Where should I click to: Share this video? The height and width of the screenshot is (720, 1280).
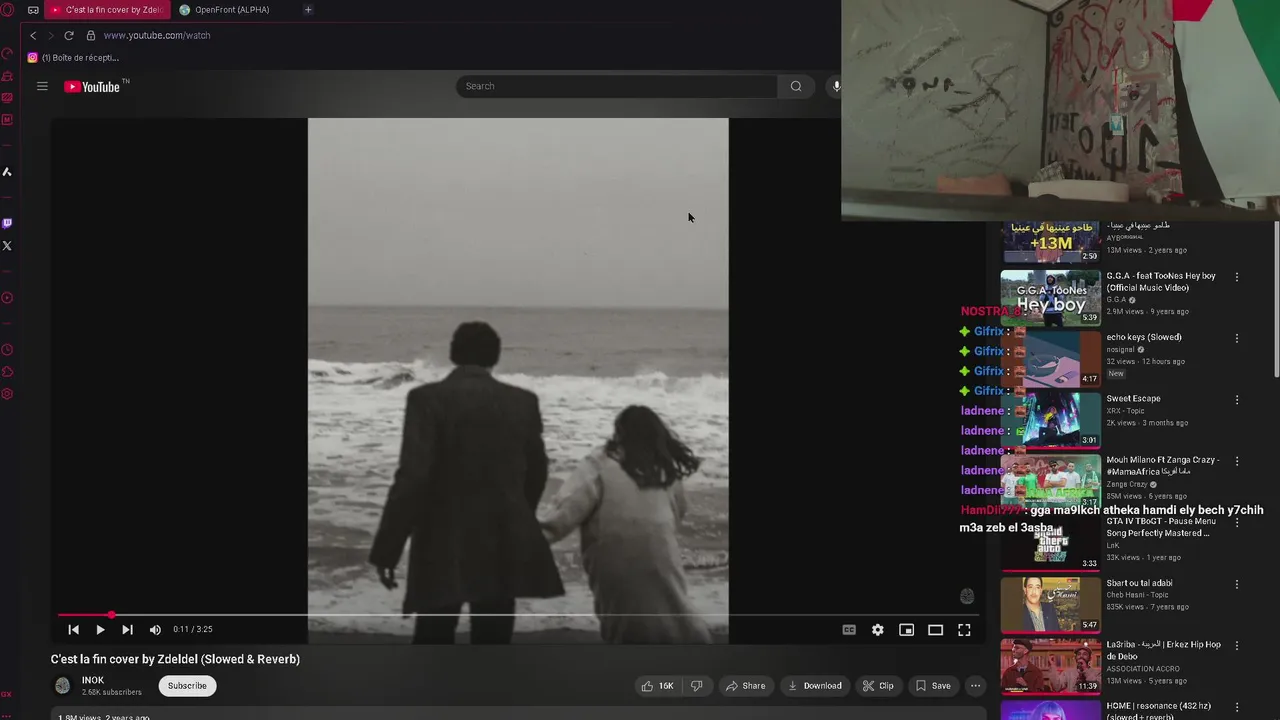click(x=746, y=686)
